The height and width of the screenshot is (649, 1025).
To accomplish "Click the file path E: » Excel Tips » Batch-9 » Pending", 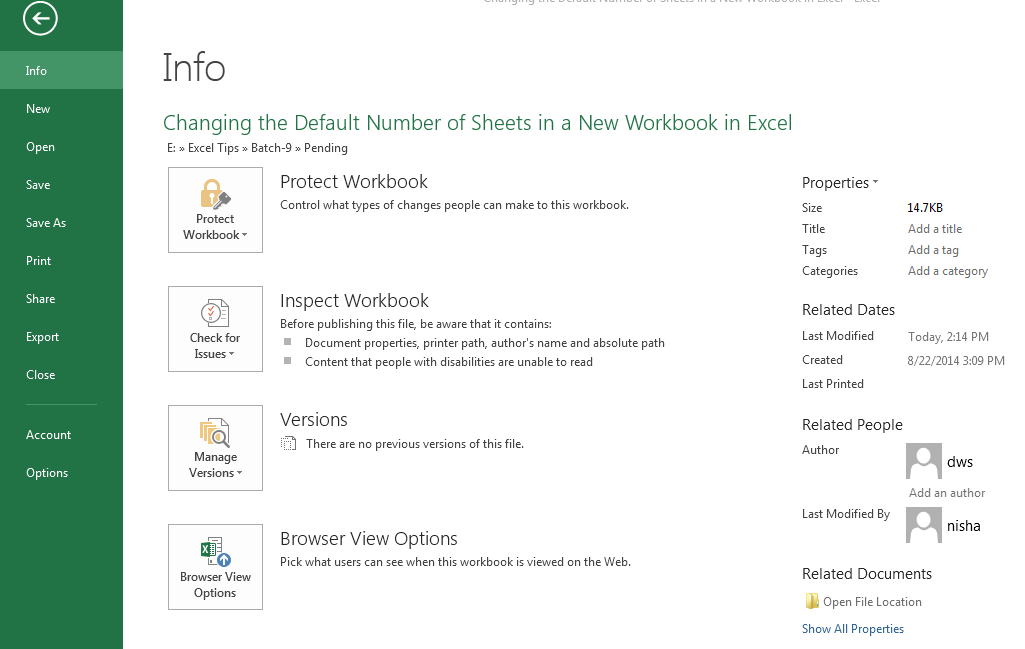I will 257,148.
